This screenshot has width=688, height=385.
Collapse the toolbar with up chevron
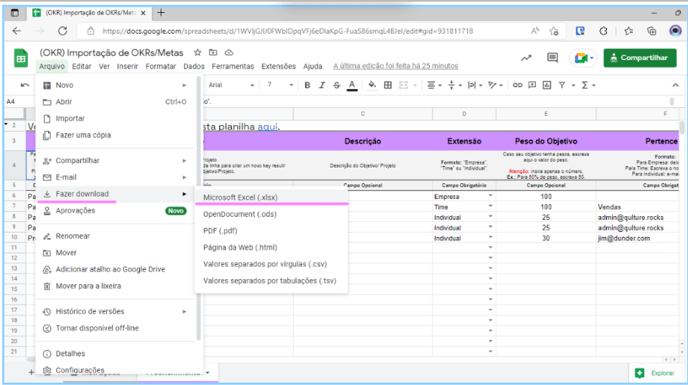675,85
